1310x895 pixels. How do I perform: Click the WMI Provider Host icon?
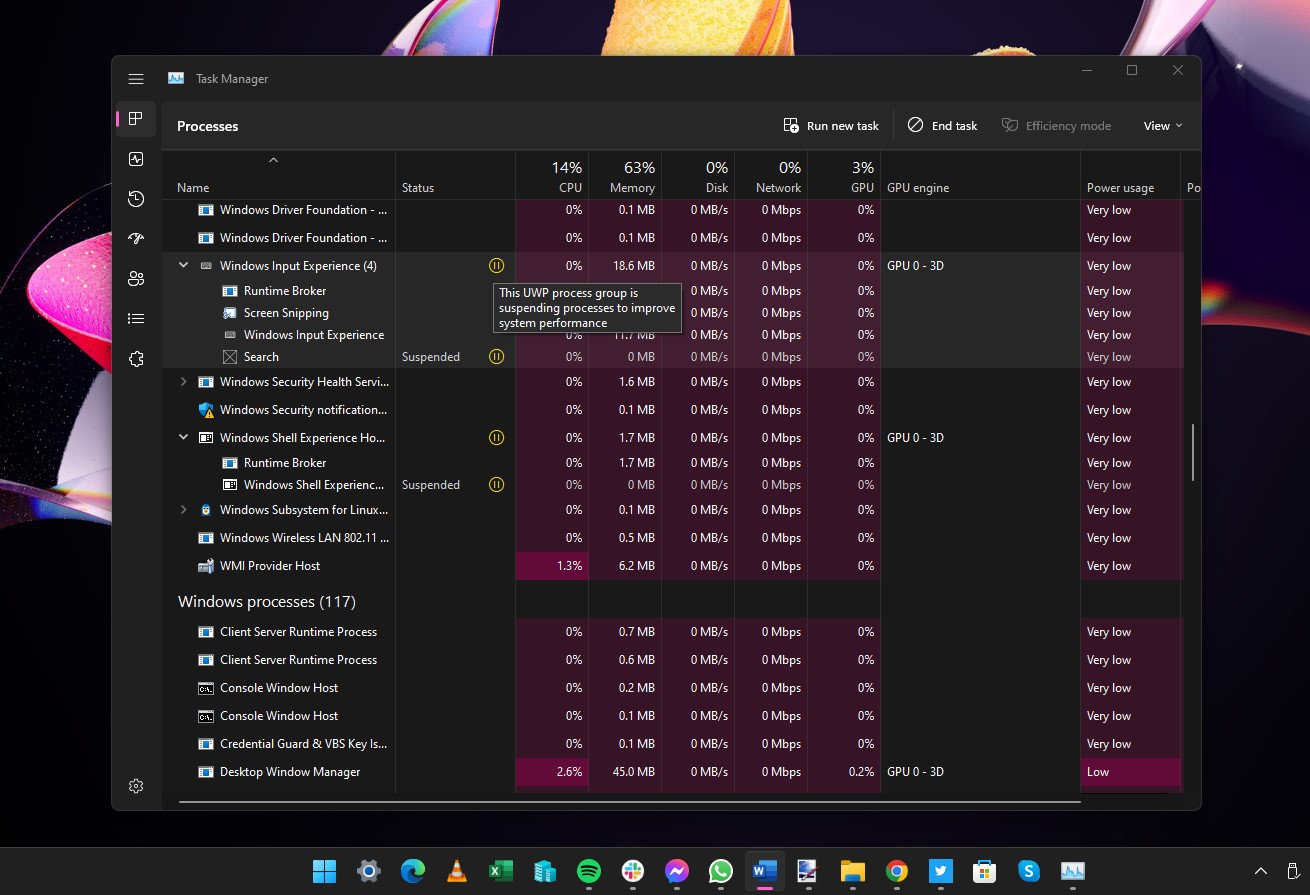click(206, 566)
